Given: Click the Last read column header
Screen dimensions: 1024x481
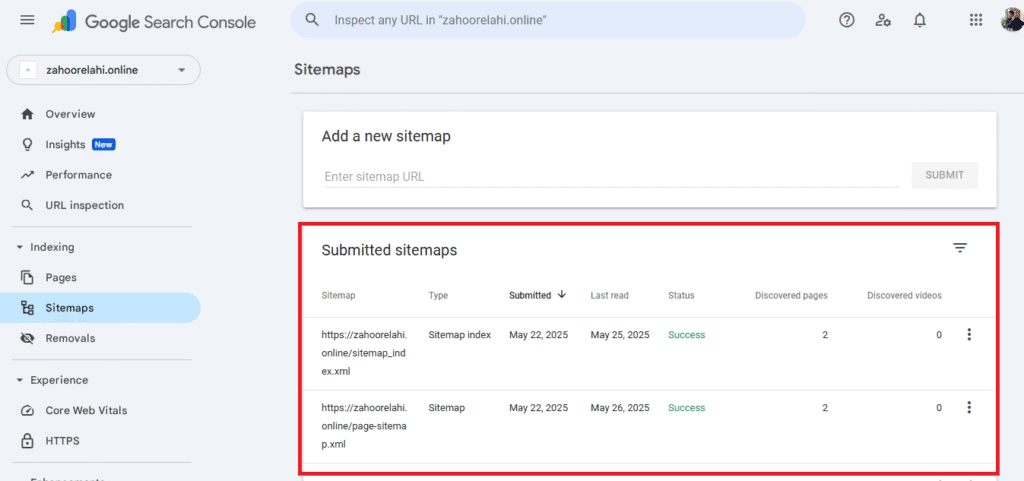Looking at the screenshot, I should click(609, 296).
